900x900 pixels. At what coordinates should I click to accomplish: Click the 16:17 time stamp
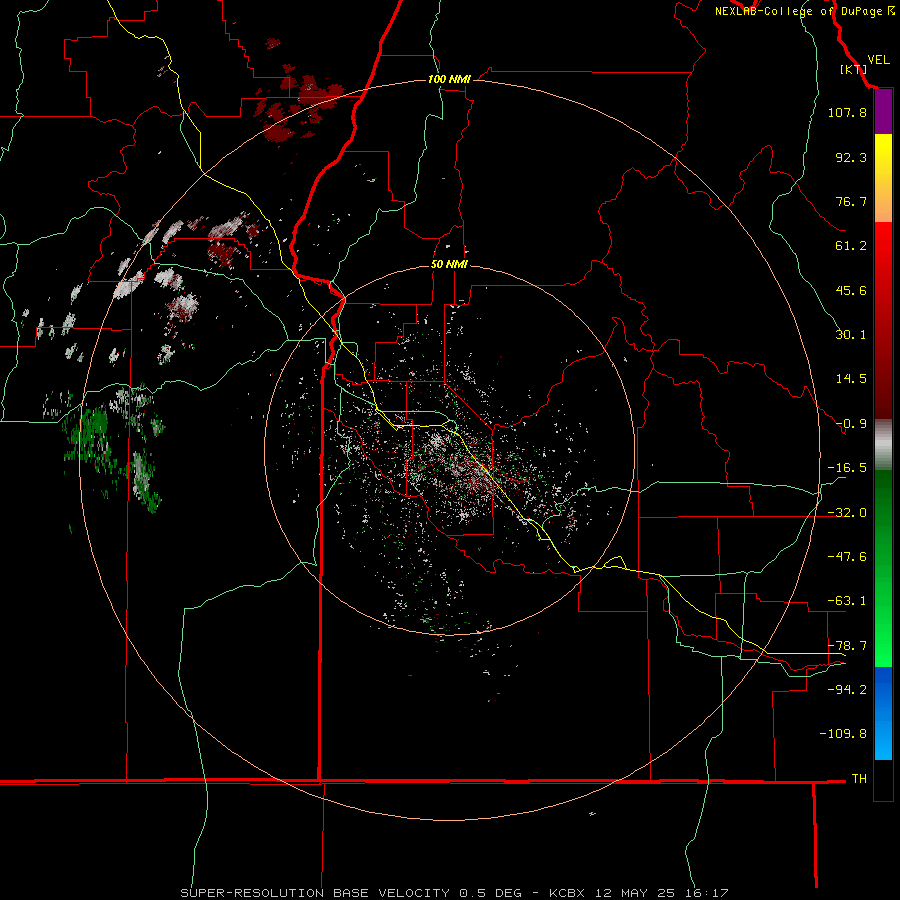[x=707, y=893]
